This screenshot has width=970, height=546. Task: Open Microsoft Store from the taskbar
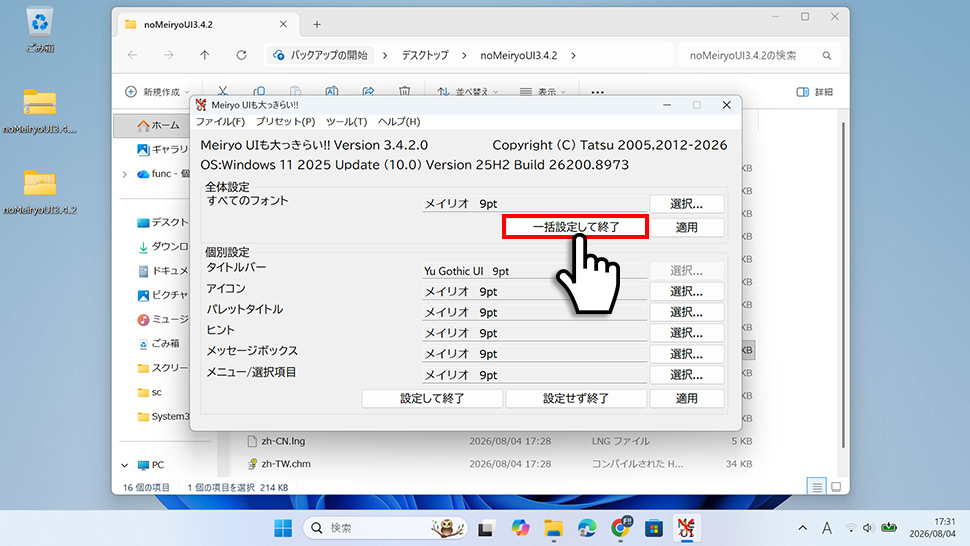tap(654, 528)
